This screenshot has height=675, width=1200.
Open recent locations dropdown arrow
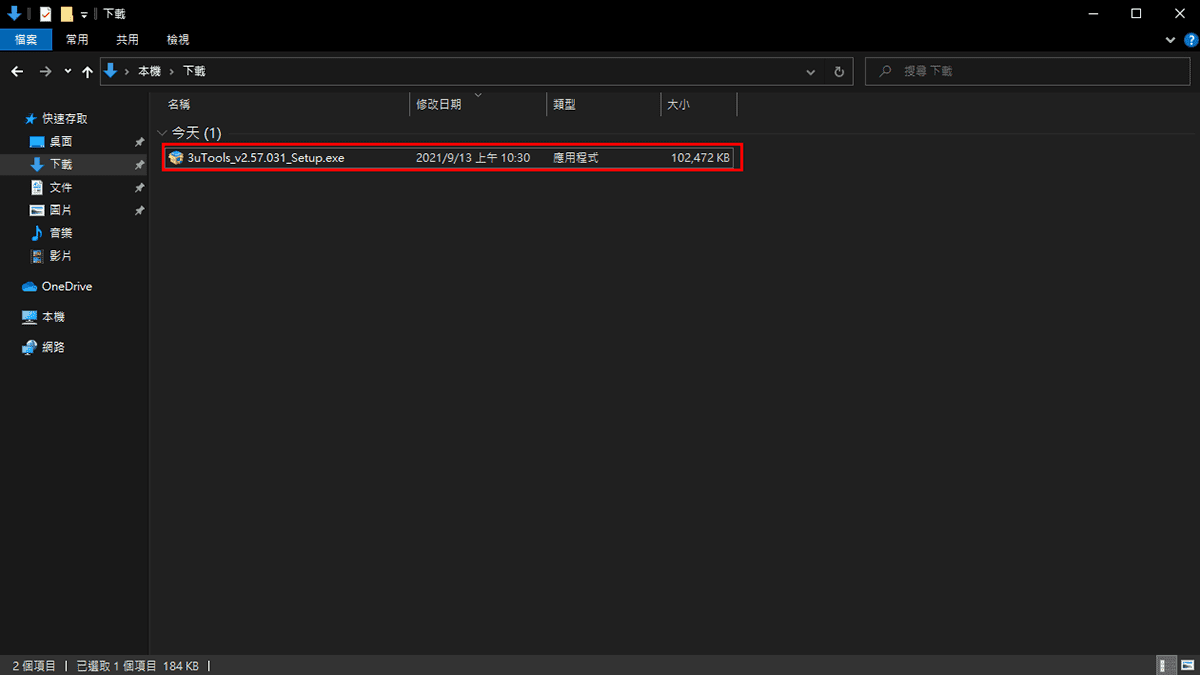67,72
